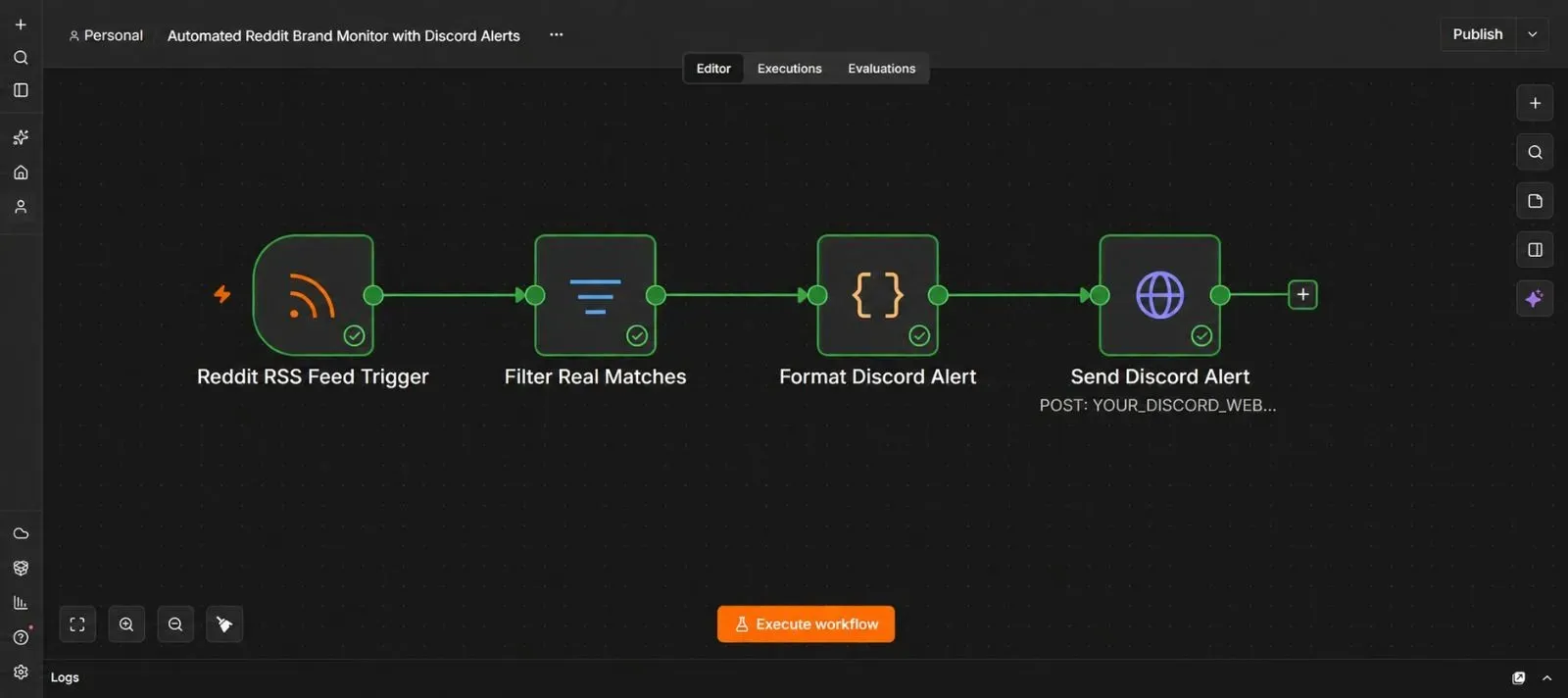Viewport: 1568px width, 698px height.
Task: Switch to the Executions tab
Action: (x=789, y=69)
